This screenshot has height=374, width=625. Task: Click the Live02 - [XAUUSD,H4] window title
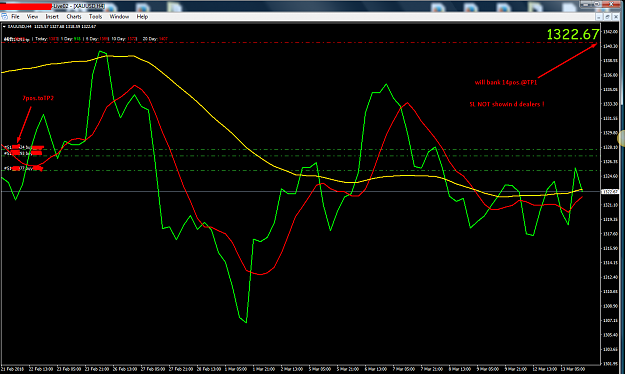pos(79,6)
